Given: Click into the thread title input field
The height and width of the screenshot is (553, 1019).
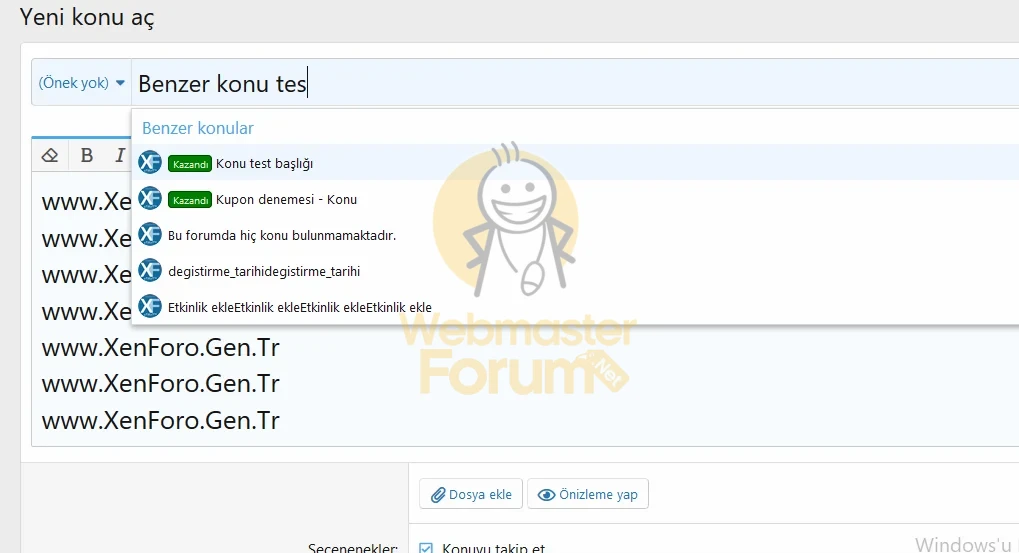Looking at the screenshot, I should (600, 83).
